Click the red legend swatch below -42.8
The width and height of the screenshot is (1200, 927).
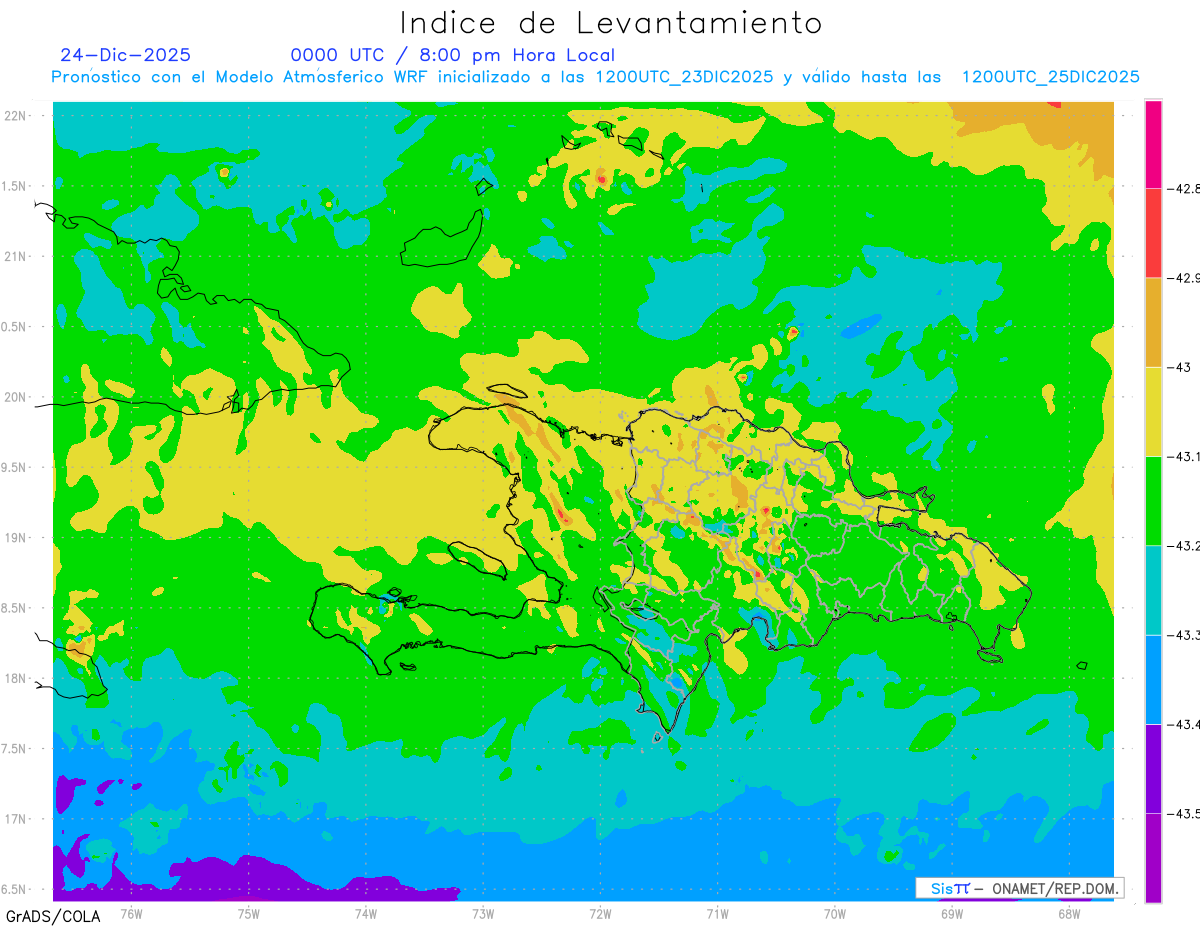point(1153,233)
